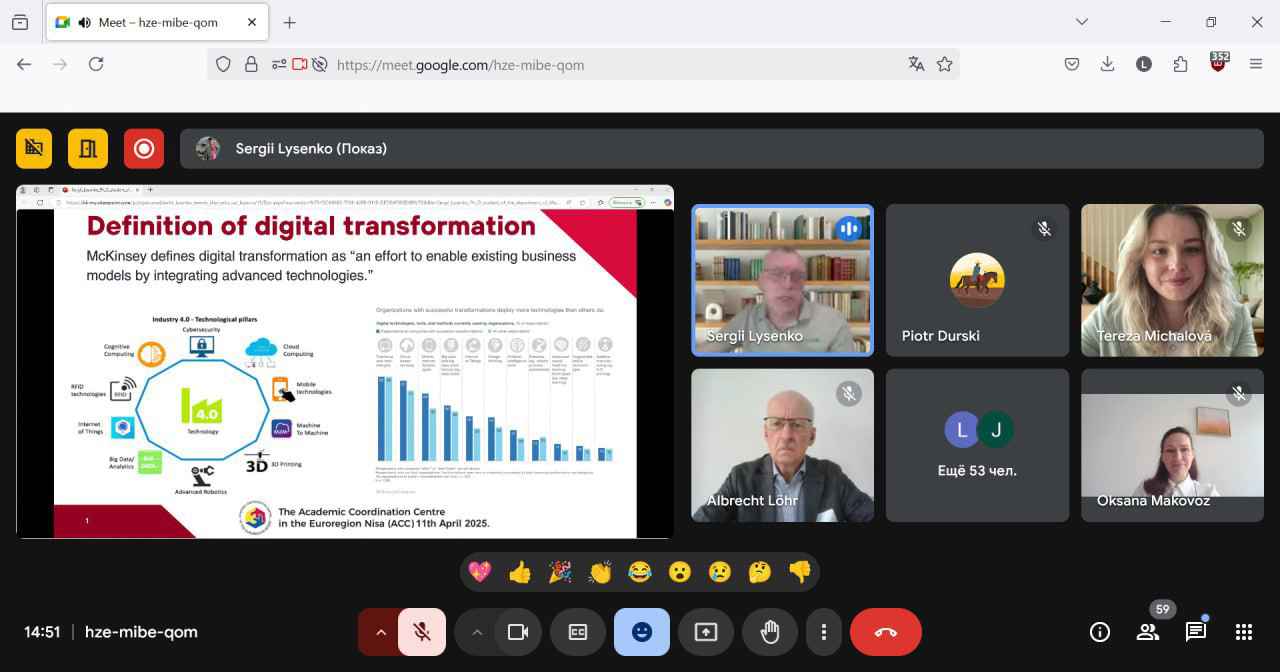Open the participants list icon
The width and height of the screenshot is (1280, 672).
pos(1148,632)
